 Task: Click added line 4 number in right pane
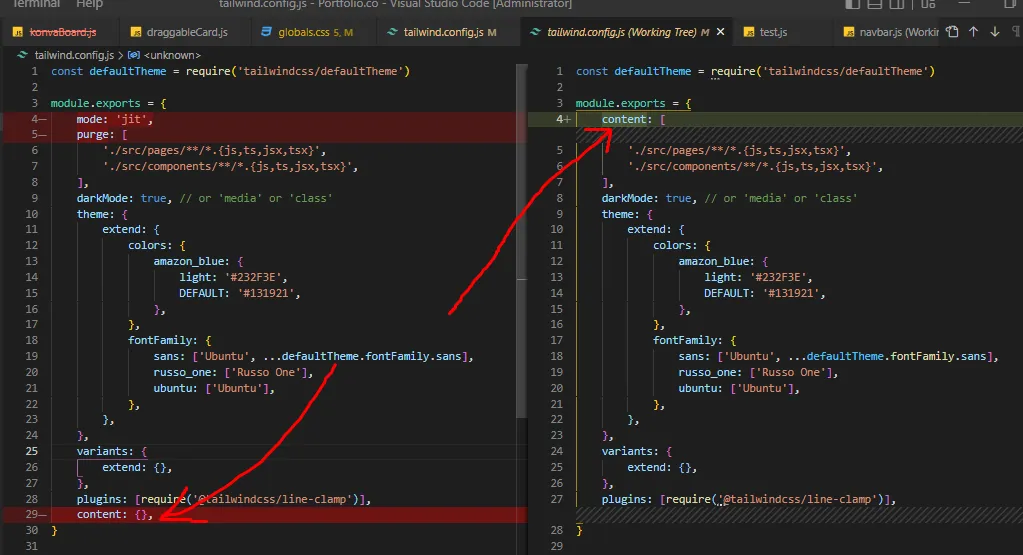pos(560,119)
